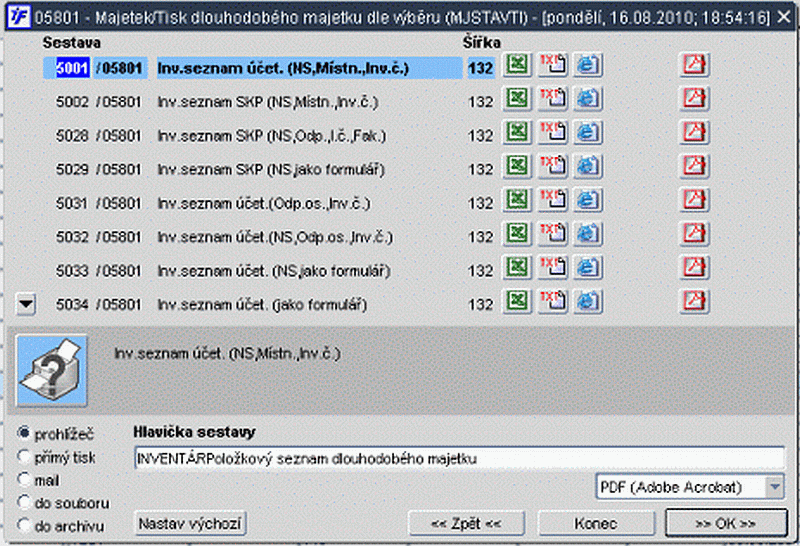Image resolution: width=800 pixels, height=546 pixels.
Task: Export report 5031 as text file
Action: coord(553,200)
